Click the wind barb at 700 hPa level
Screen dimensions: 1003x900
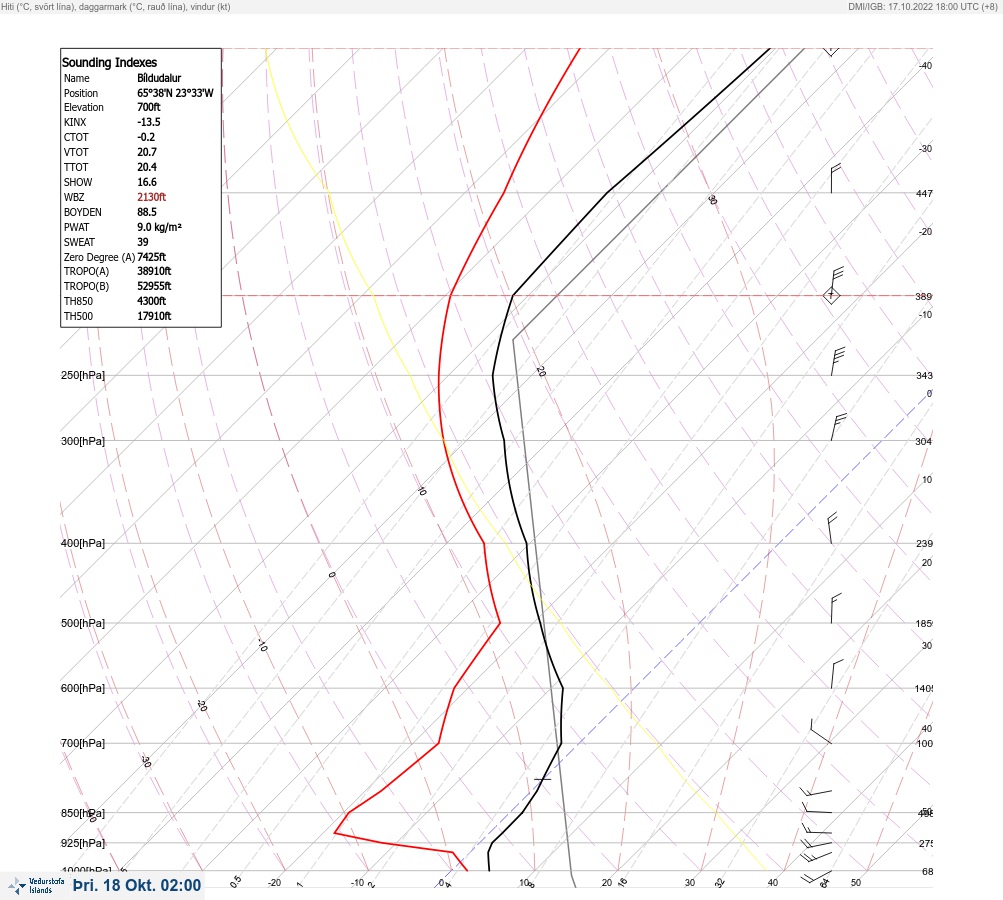coord(821,731)
